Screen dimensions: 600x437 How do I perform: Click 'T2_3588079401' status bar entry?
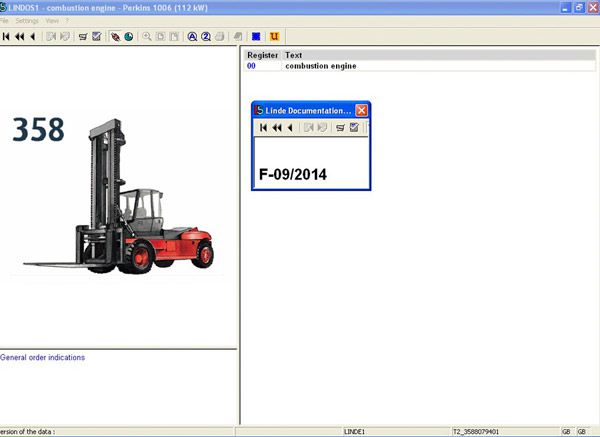[476, 432]
